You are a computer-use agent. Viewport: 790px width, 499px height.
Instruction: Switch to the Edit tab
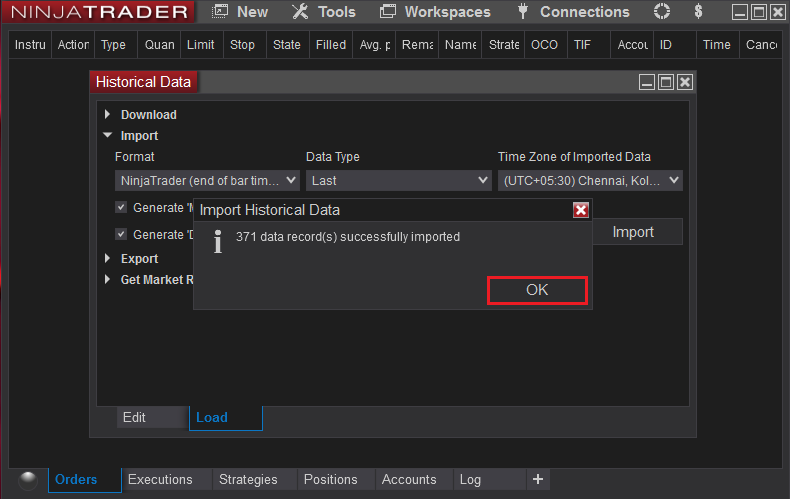pyautogui.click(x=152, y=417)
